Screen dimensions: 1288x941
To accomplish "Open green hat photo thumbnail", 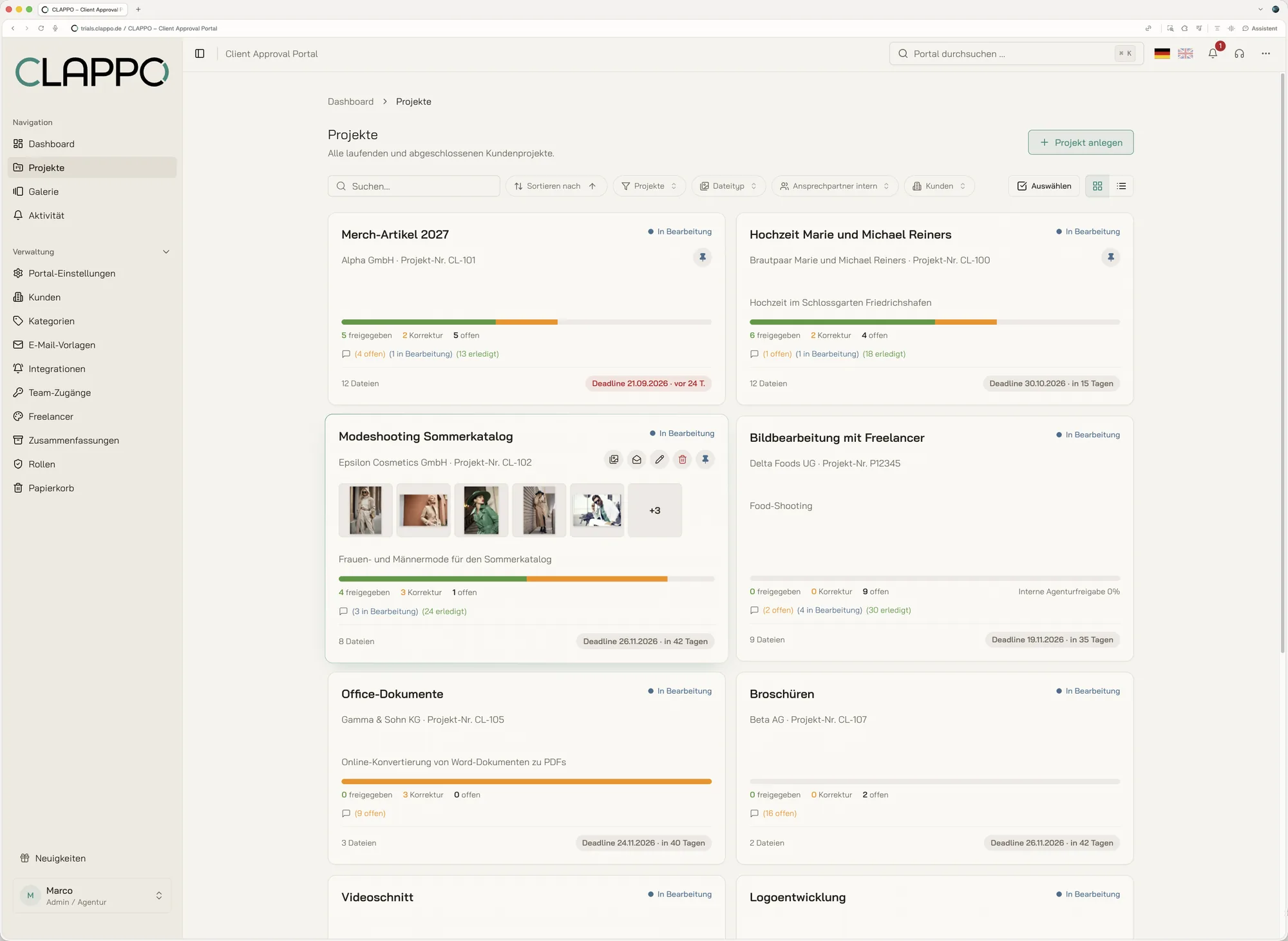I will pos(481,510).
